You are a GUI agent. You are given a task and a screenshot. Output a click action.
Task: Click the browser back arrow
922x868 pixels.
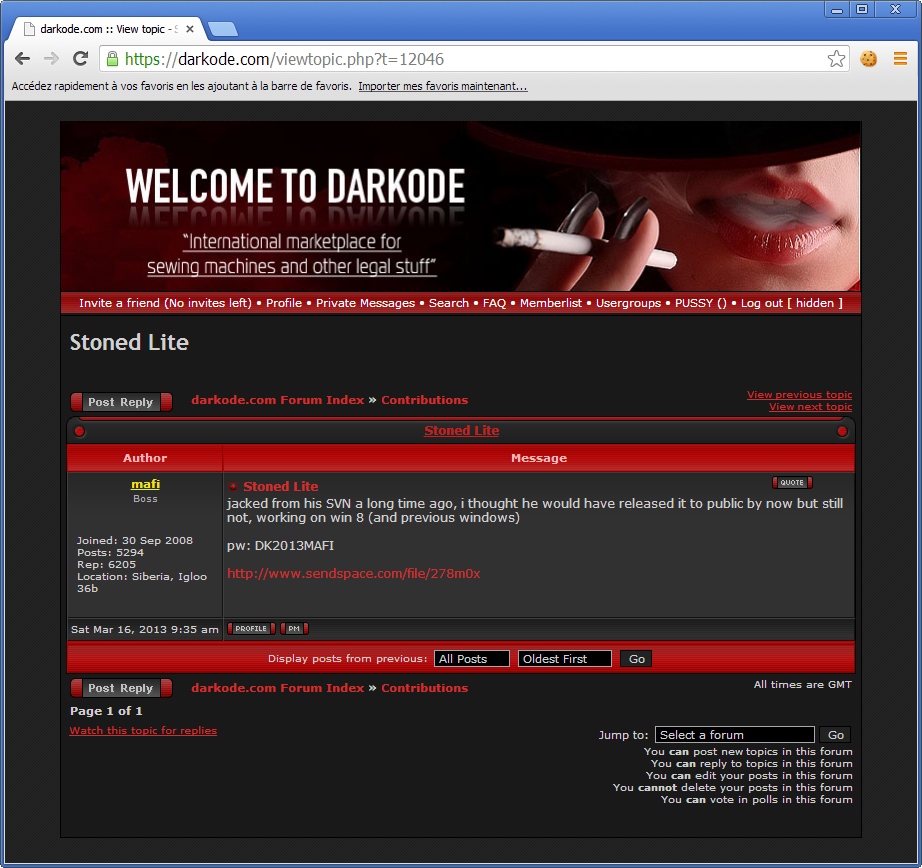point(23,59)
